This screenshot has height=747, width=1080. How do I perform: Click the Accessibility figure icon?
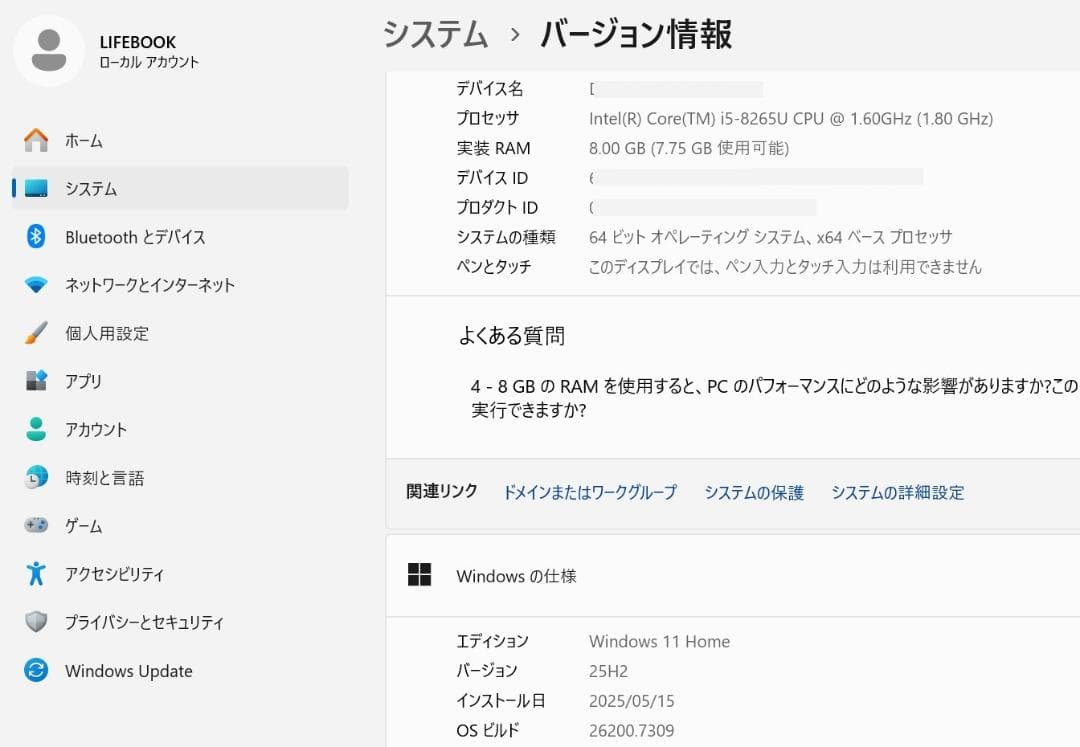point(36,574)
